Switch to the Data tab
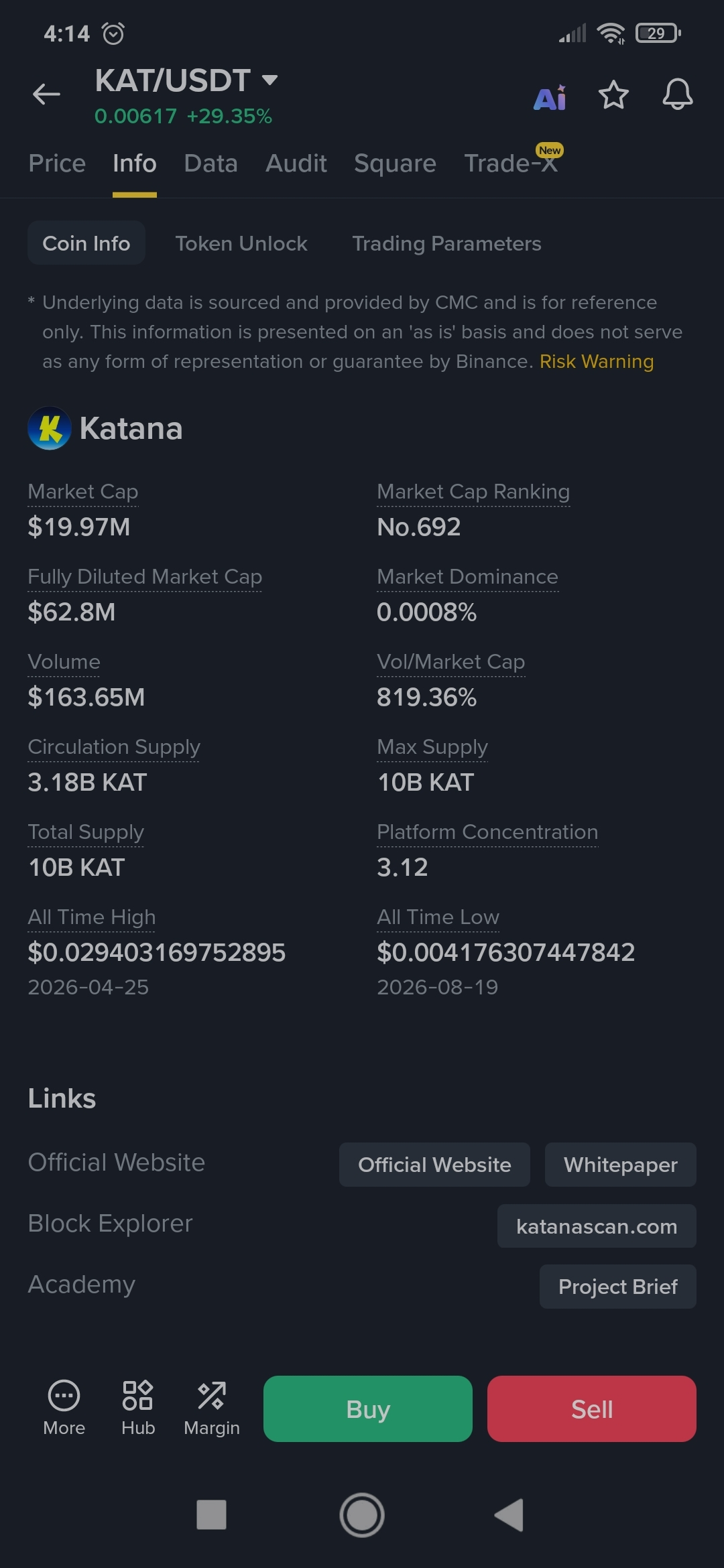The image size is (724, 1568). point(210,164)
